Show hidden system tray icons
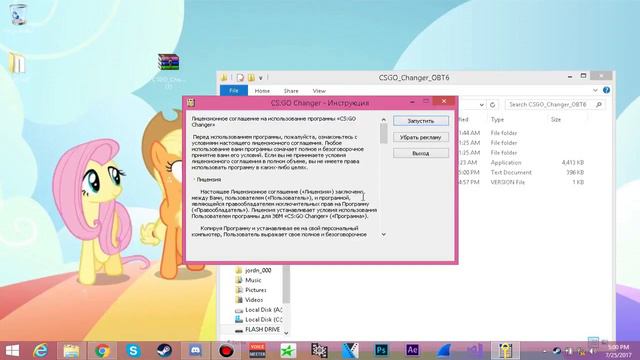Screen dimensions: 640x360 544,351
